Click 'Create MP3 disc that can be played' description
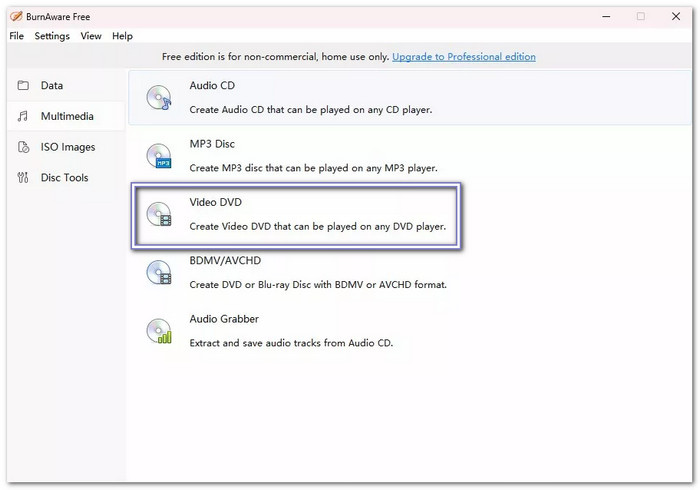 tap(313, 168)
